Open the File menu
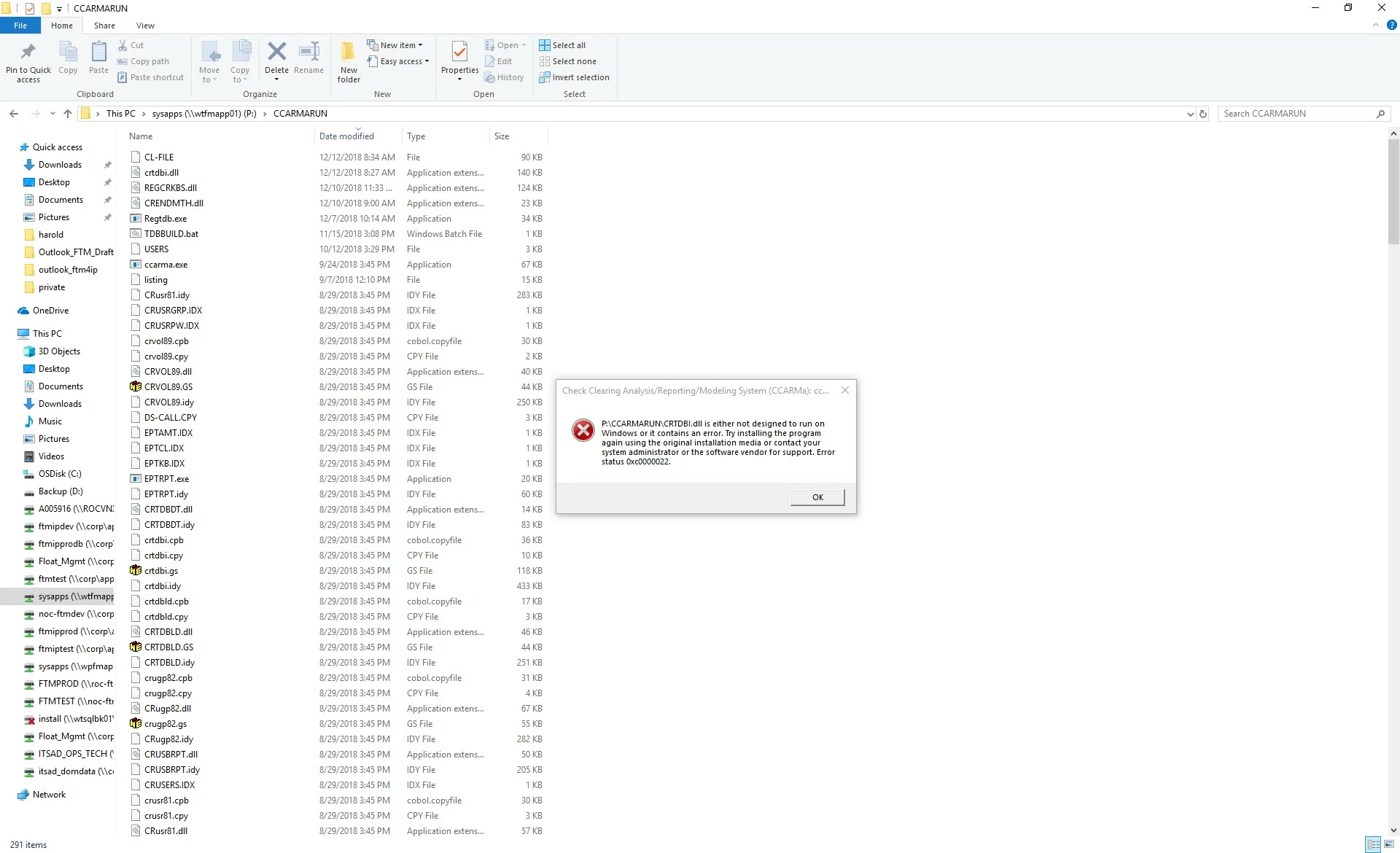Viewport: 1400px width, 853px height. (20, 26)
